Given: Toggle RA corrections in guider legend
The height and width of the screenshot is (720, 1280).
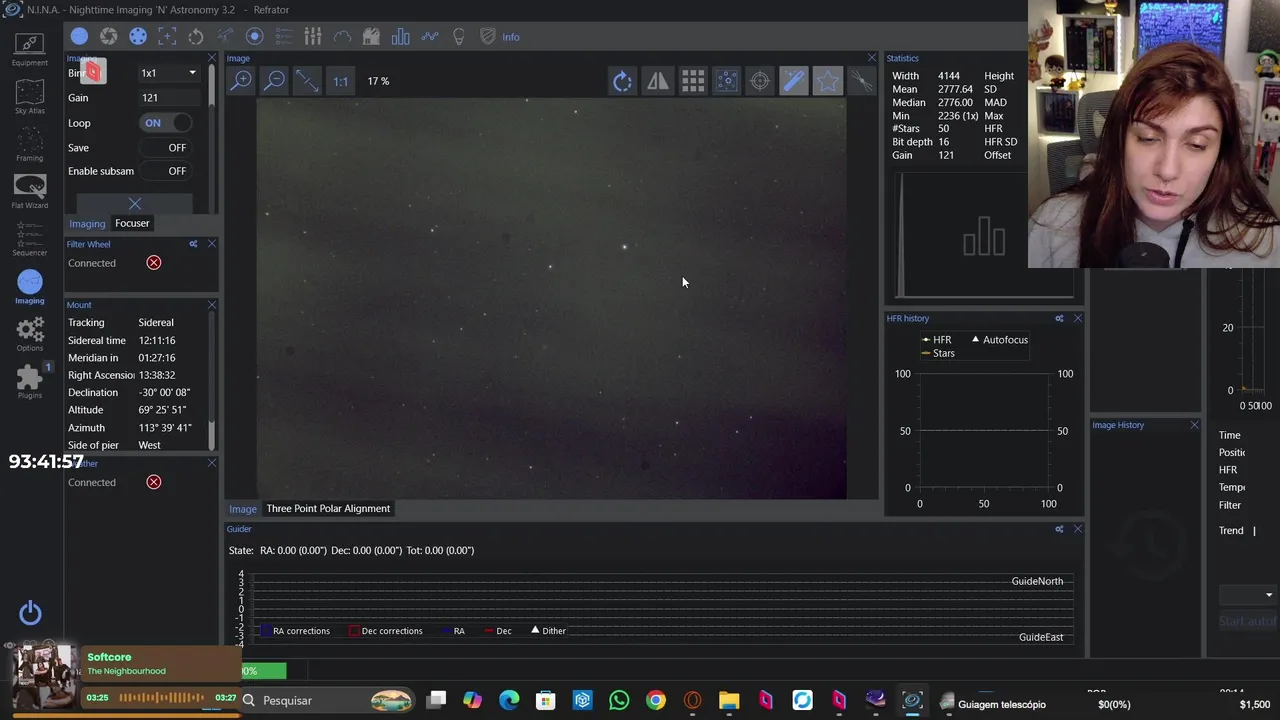Looking at the screenshot, I should coord(295,631).
